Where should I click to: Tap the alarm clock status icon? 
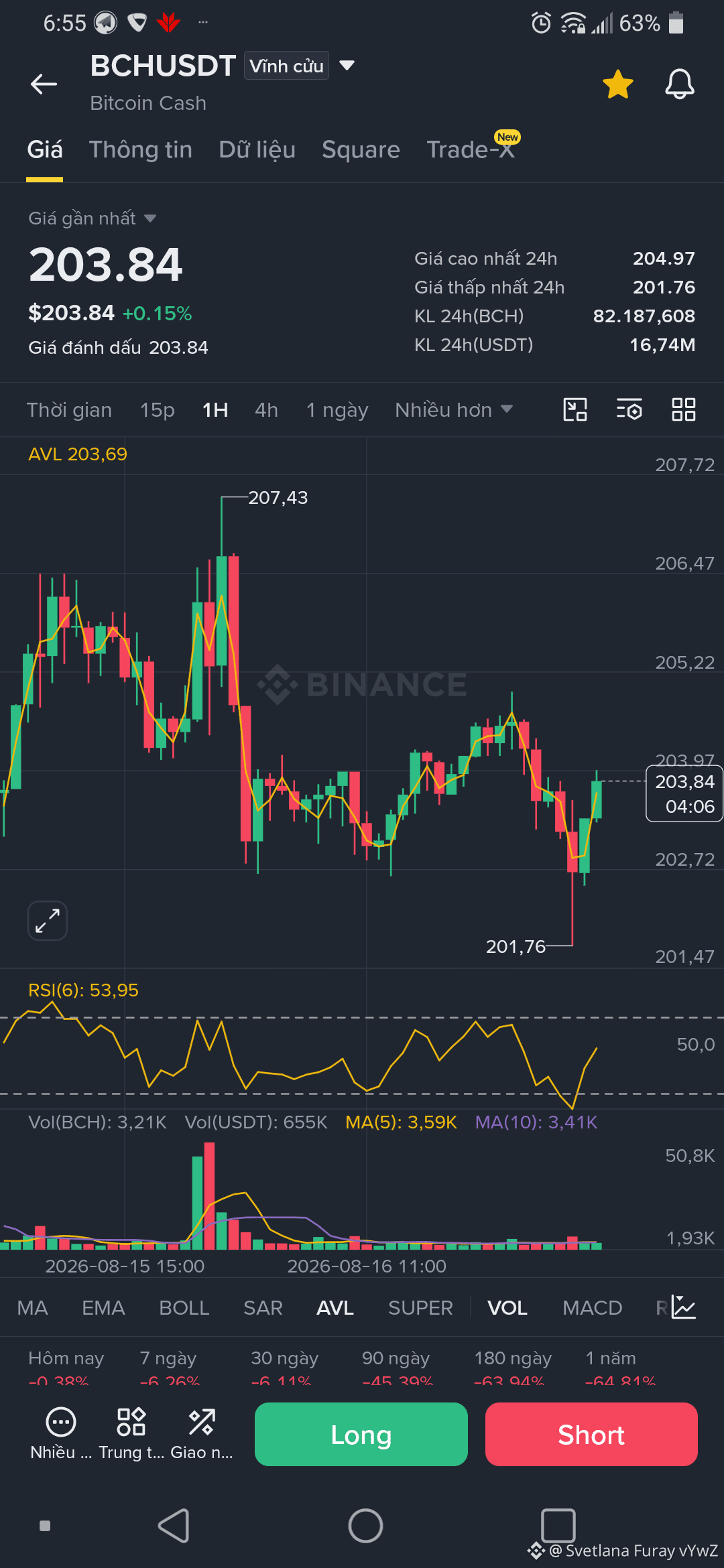click(x=541, y=23)
